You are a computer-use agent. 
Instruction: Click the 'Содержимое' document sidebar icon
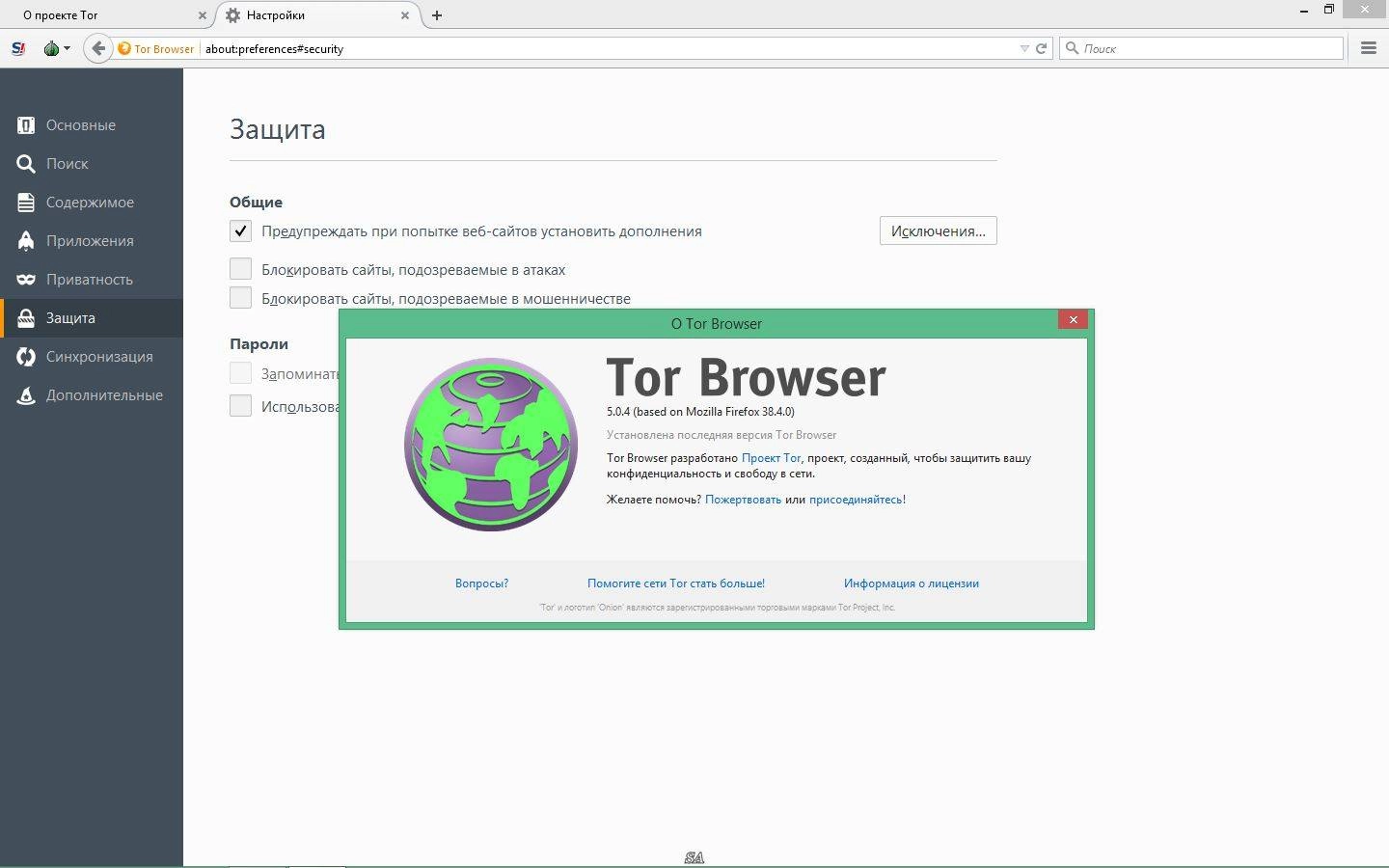[x=26, y=203]
